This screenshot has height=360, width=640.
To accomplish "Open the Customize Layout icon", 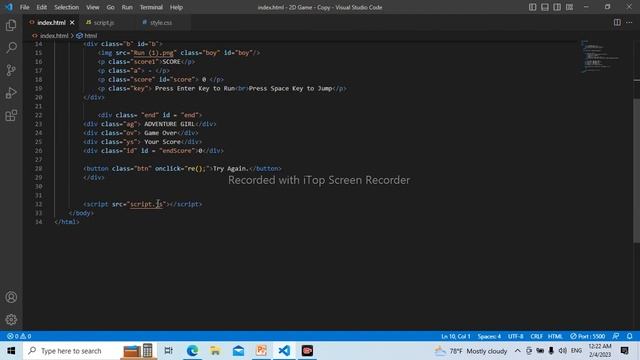I will click(569, 7).
